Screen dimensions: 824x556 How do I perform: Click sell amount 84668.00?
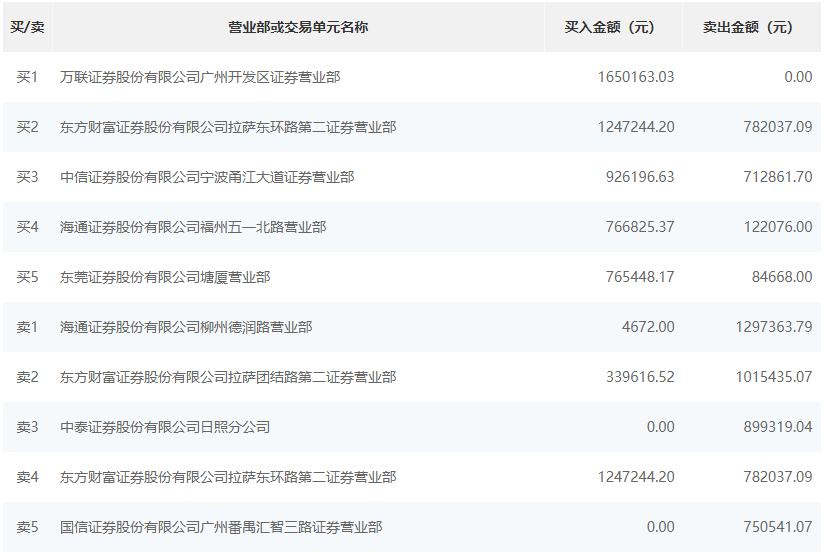pyautogui.click(x=782, y=277)
